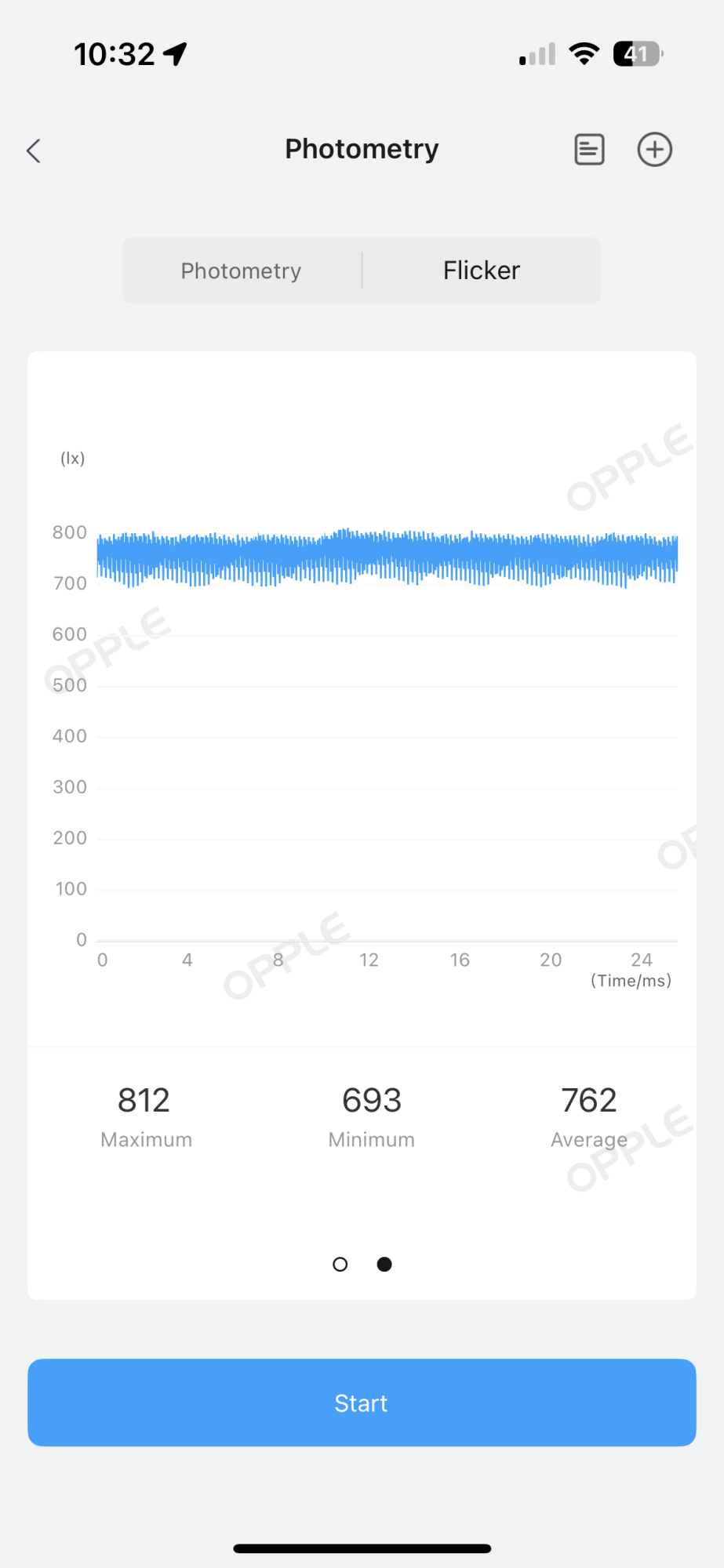Tap the battery level indicator
This screenshot has height=1568, width=724.
tap(638, 54)
